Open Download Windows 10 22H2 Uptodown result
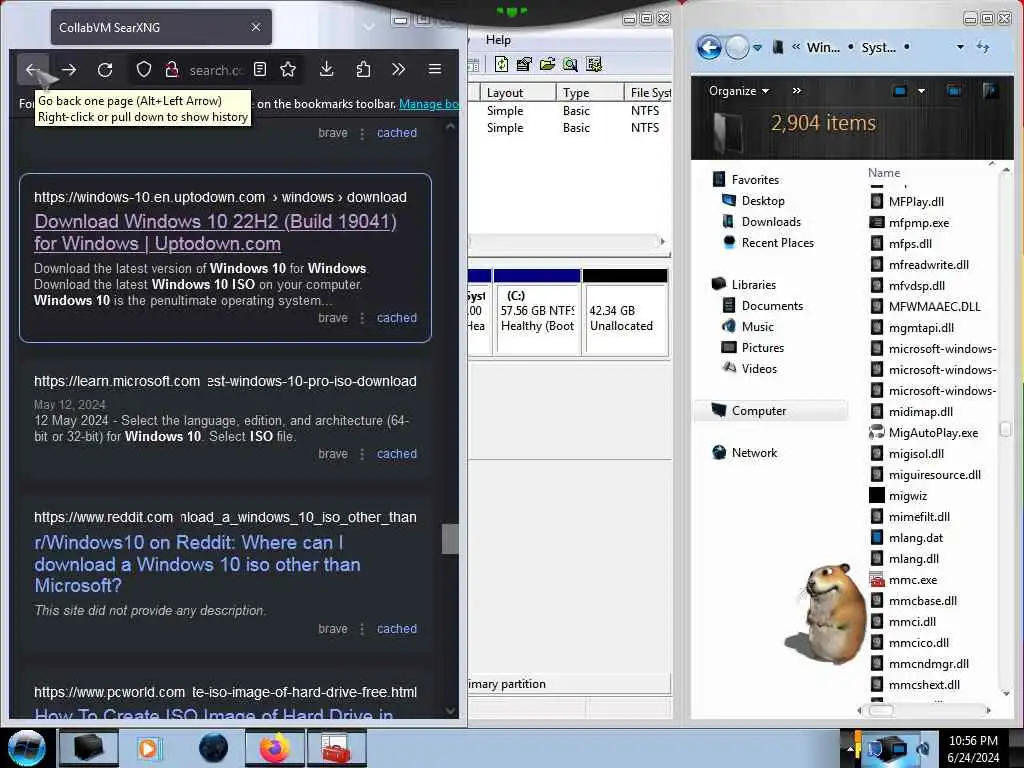 (216, 232)
